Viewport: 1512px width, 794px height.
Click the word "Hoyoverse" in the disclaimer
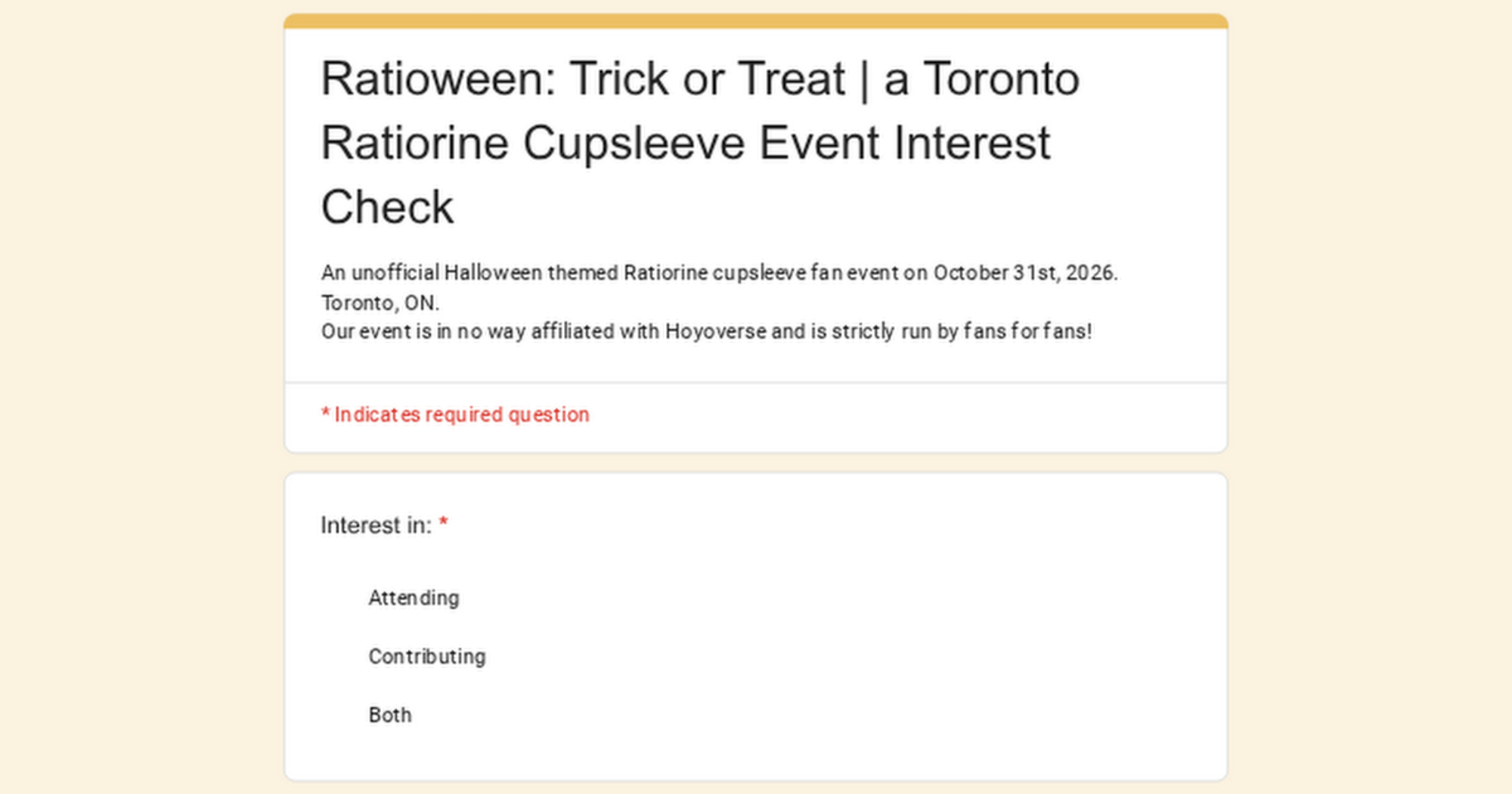click(x=715, y=331)
